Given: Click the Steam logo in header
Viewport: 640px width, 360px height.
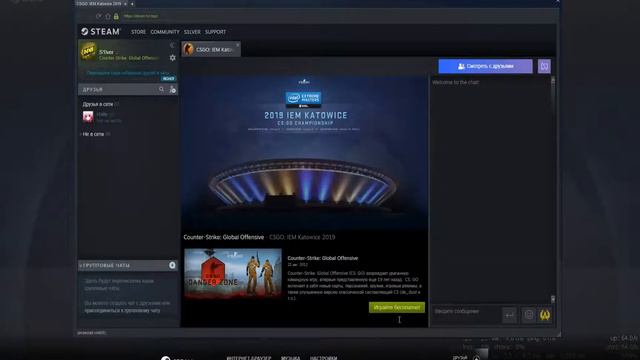Looking at the screenshot, I should click(x=100, y=31).
